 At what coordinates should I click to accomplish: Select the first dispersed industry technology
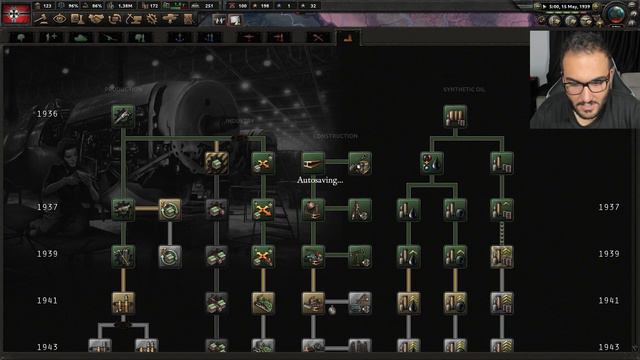tap(263, 163)
